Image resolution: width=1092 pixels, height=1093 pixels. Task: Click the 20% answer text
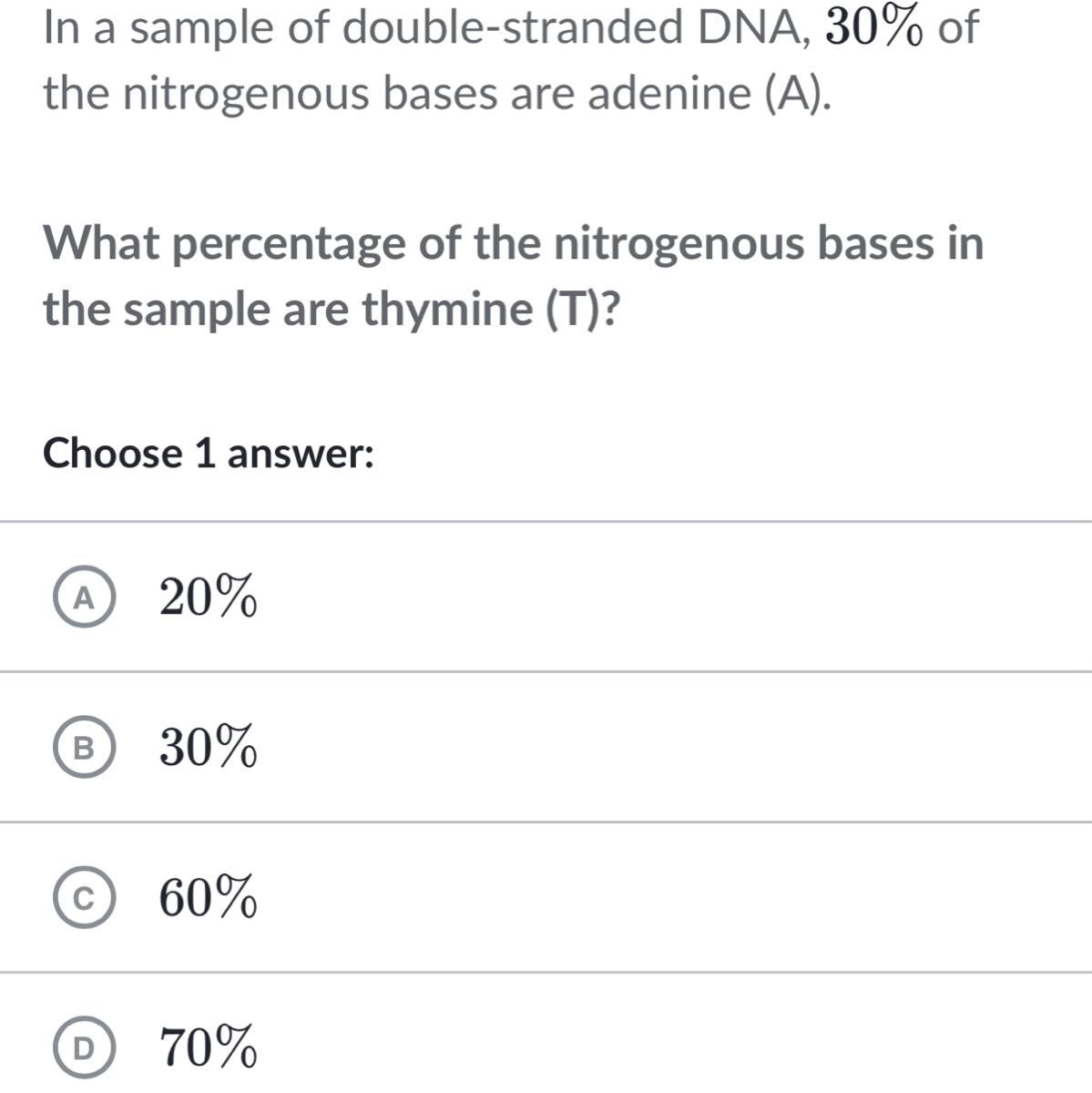pyautogui.click(x=208, y=598)
